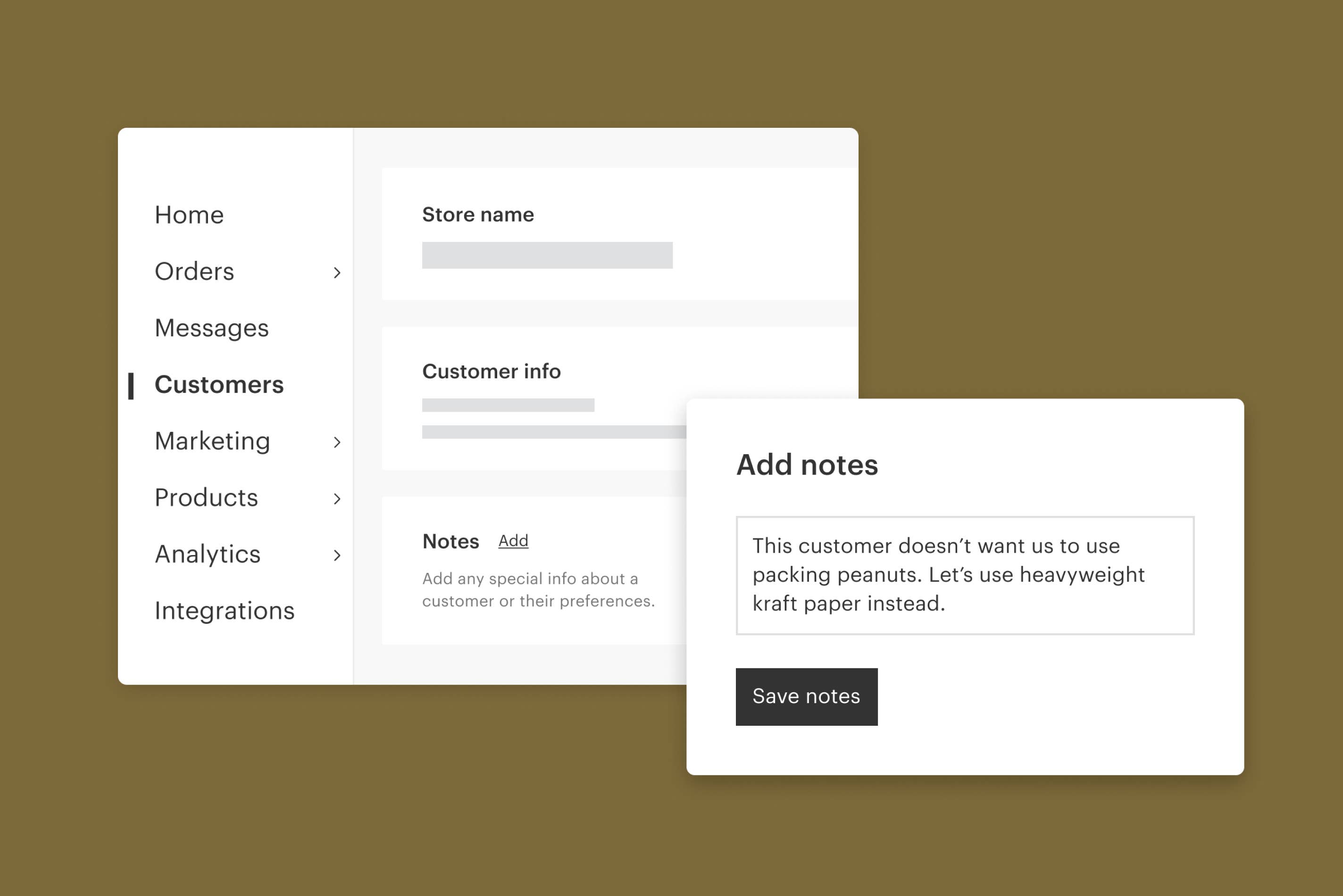Open the Integrations section
The width and height of the screenshot is (1343, 896).
point(225,612)
